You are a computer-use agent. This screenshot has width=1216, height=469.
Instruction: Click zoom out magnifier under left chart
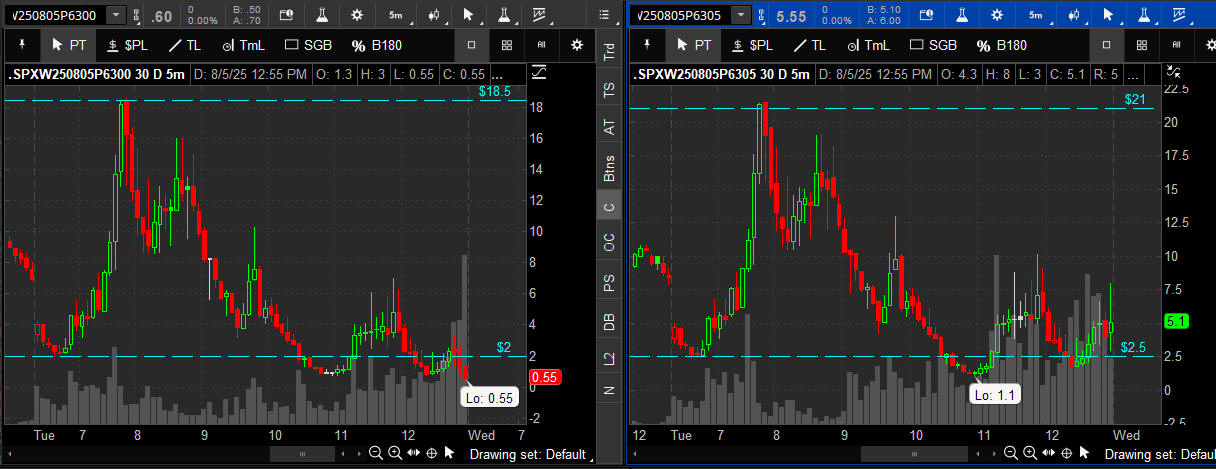click(376, 453)
